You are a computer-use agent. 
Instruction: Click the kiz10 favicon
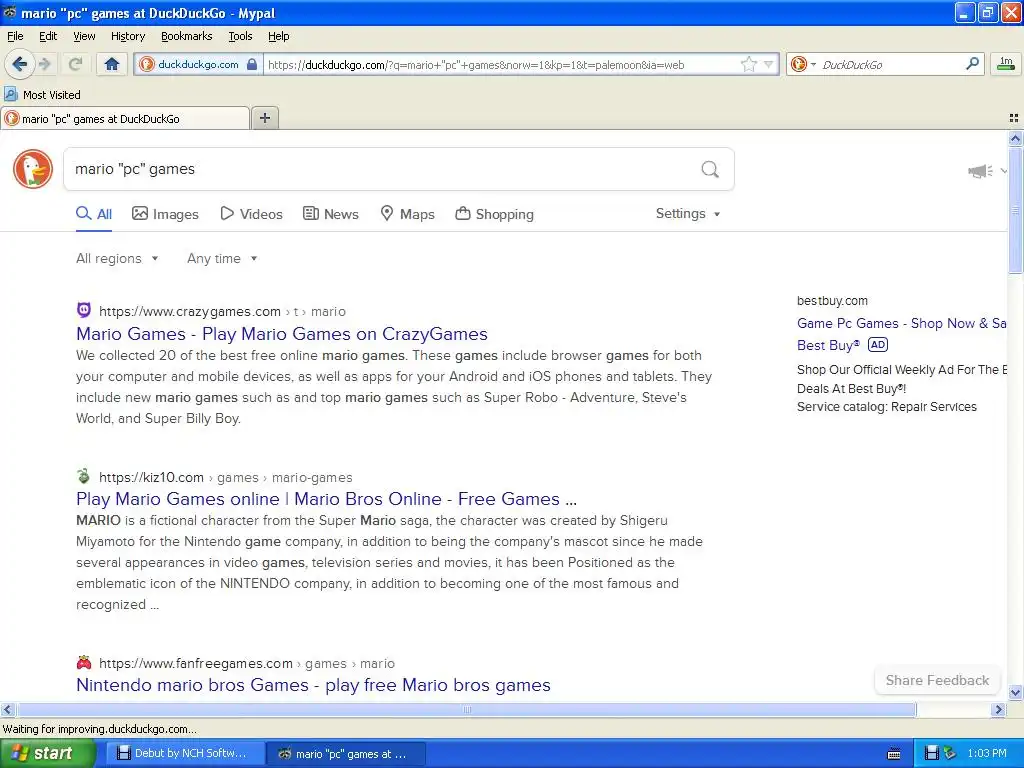pyautogui.click(x=84, y=476)
